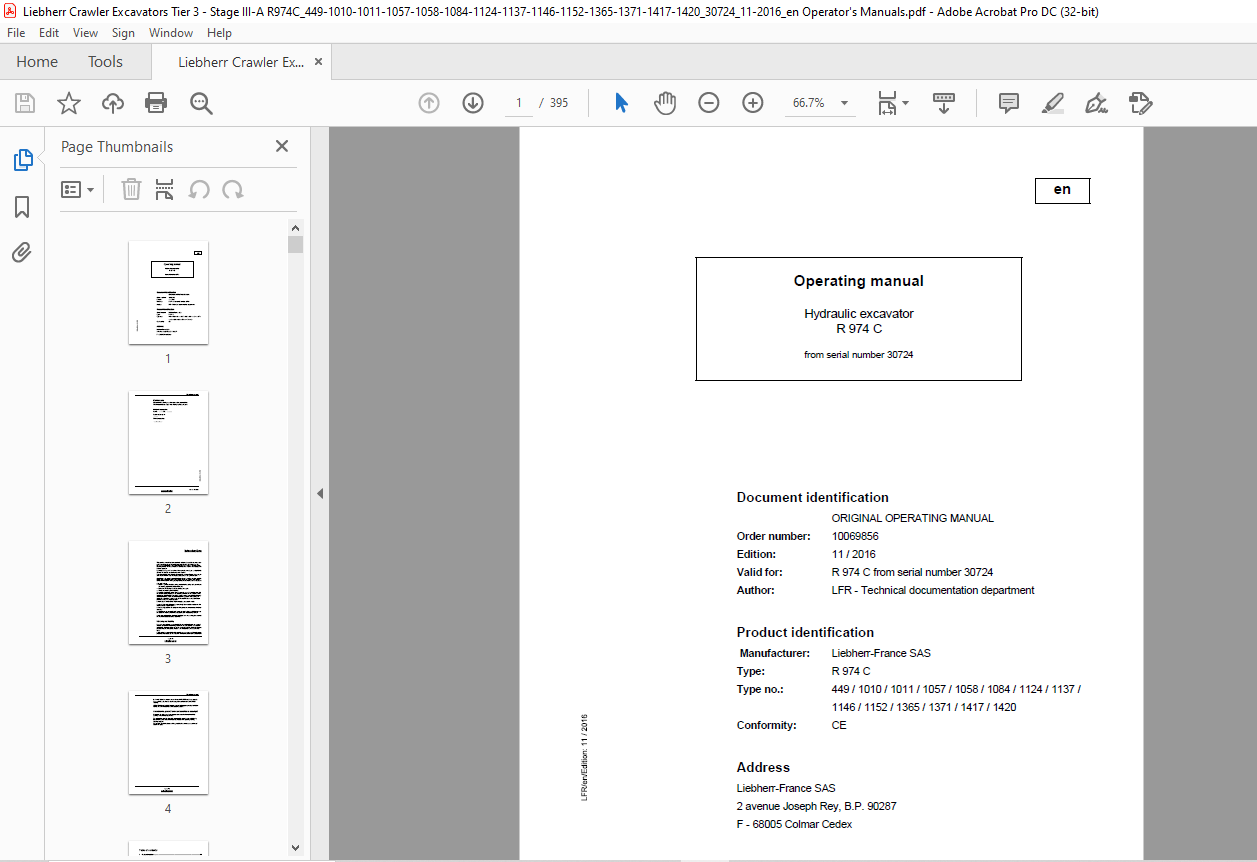This screenshot has height=862, width=1257.
Task: Open the View menu
Action: [85, 33]
